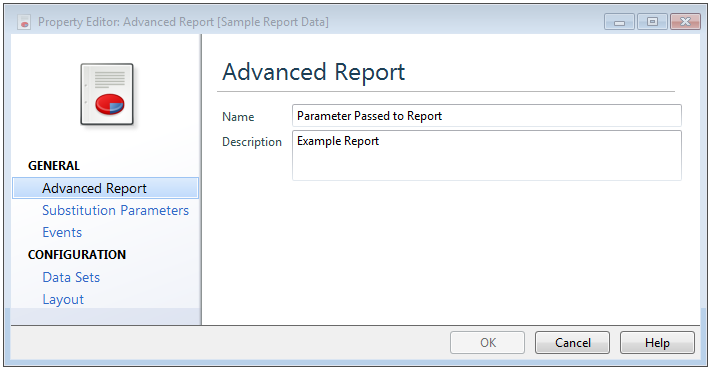711x370 pixels.
Task: Select Advanced Report in the General section
Action: [105, 188]
